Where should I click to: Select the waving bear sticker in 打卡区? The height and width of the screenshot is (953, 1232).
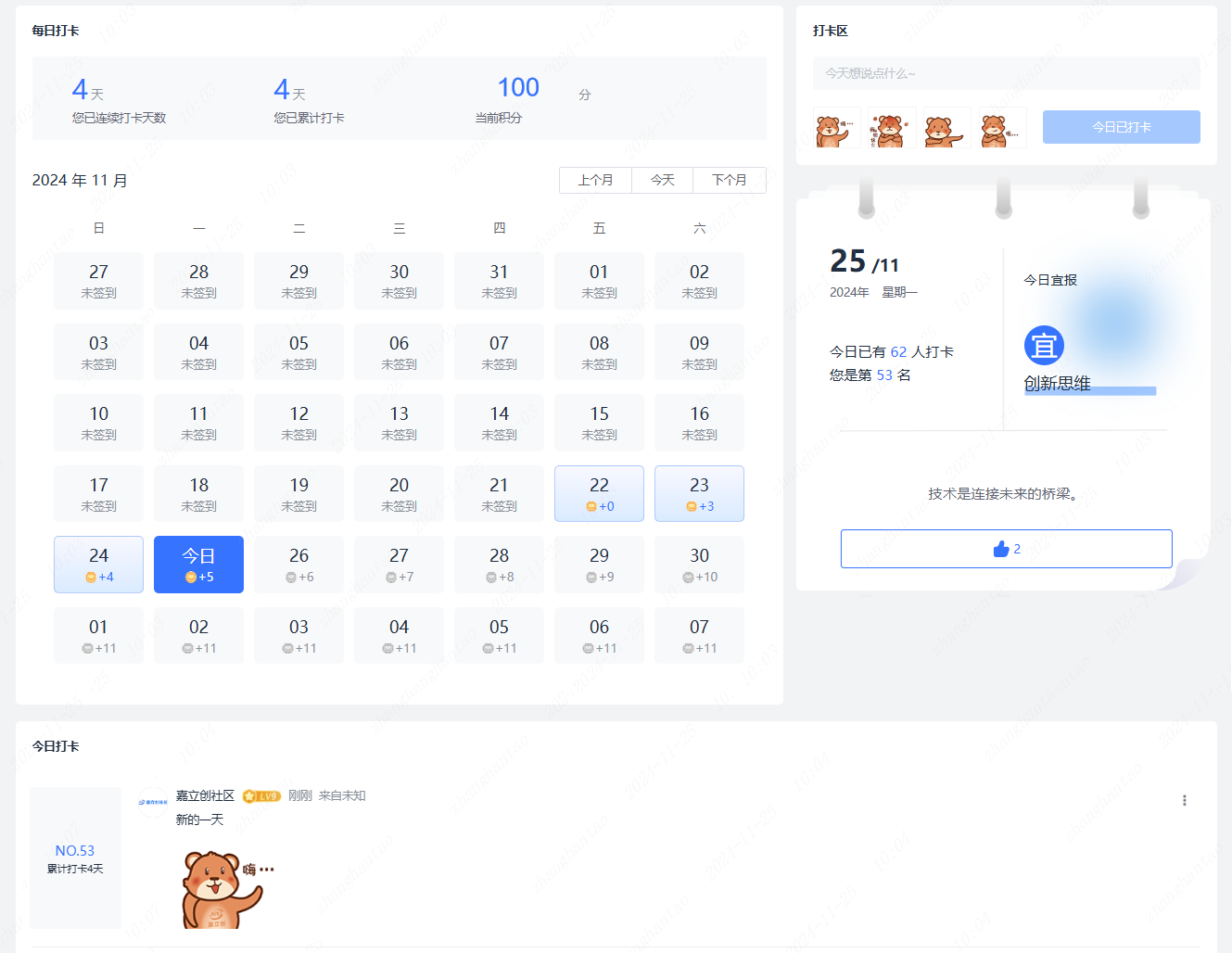836,128
